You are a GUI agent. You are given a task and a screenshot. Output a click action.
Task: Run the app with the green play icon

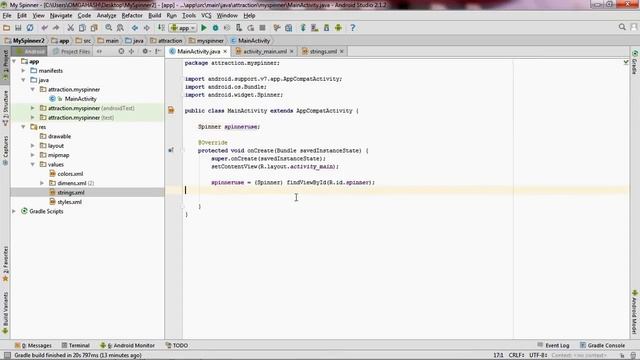click(204, 28)
